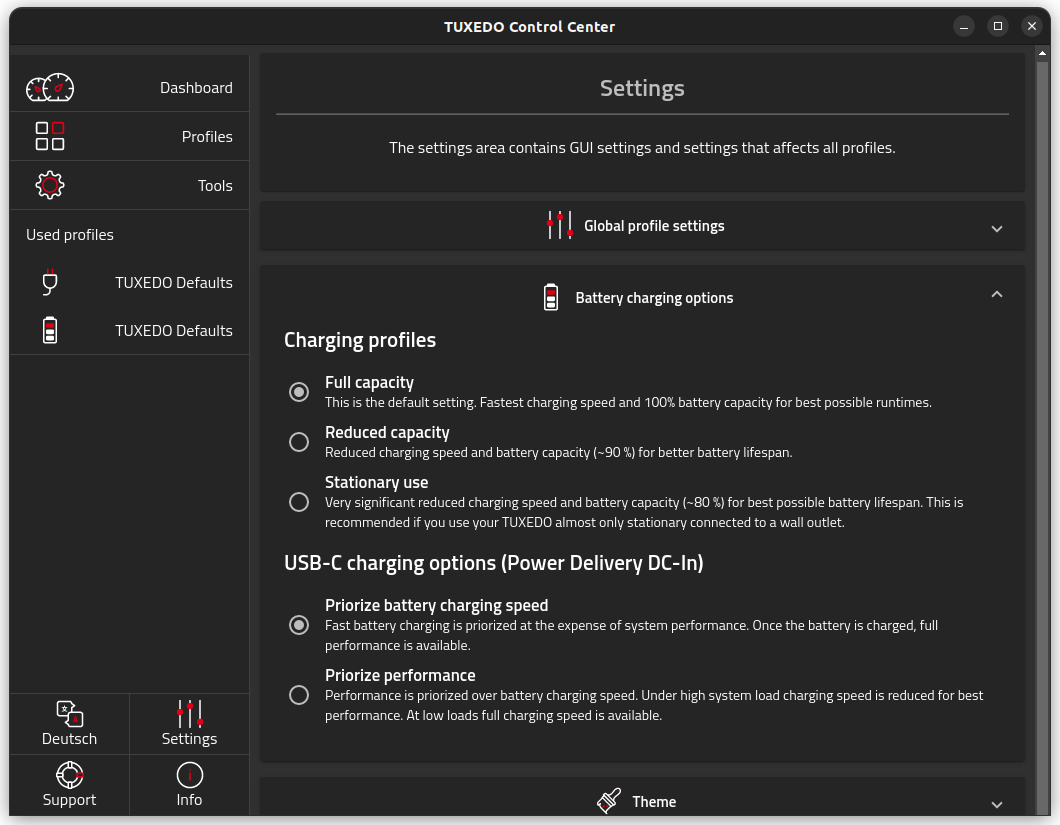Click the Support lifebuoy icon

tap(69, 773)
